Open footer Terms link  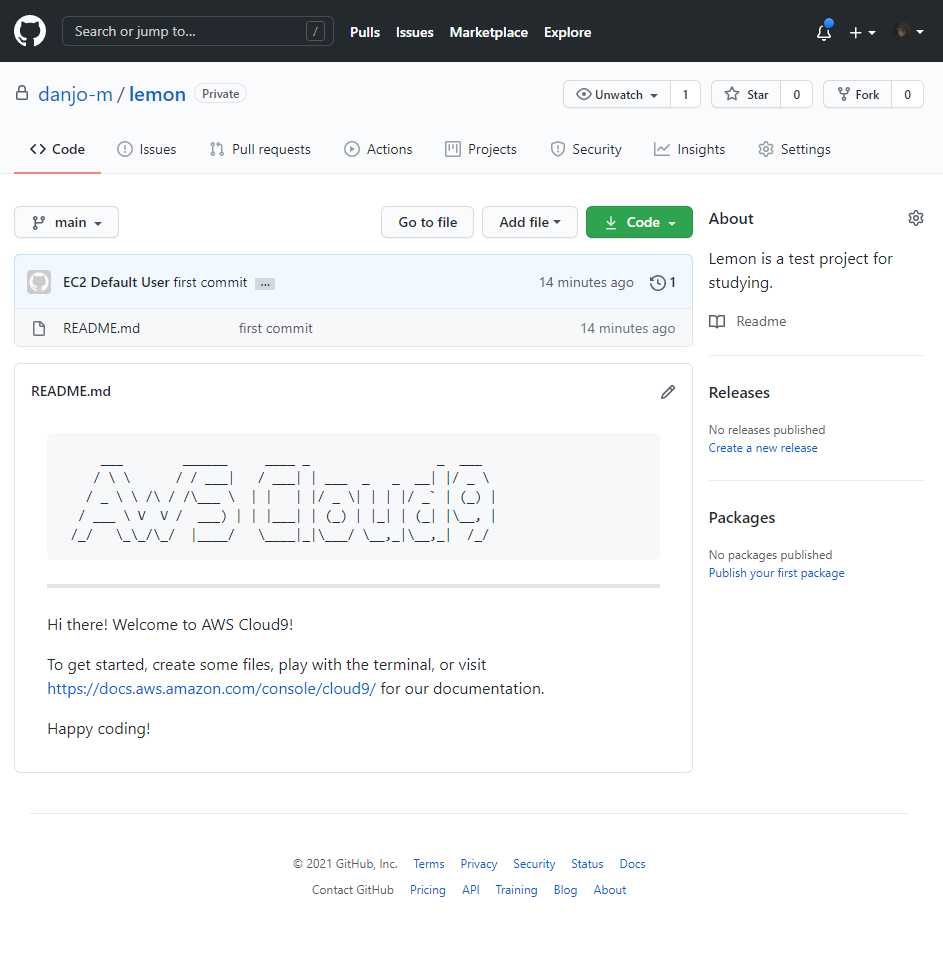(429, 864)
